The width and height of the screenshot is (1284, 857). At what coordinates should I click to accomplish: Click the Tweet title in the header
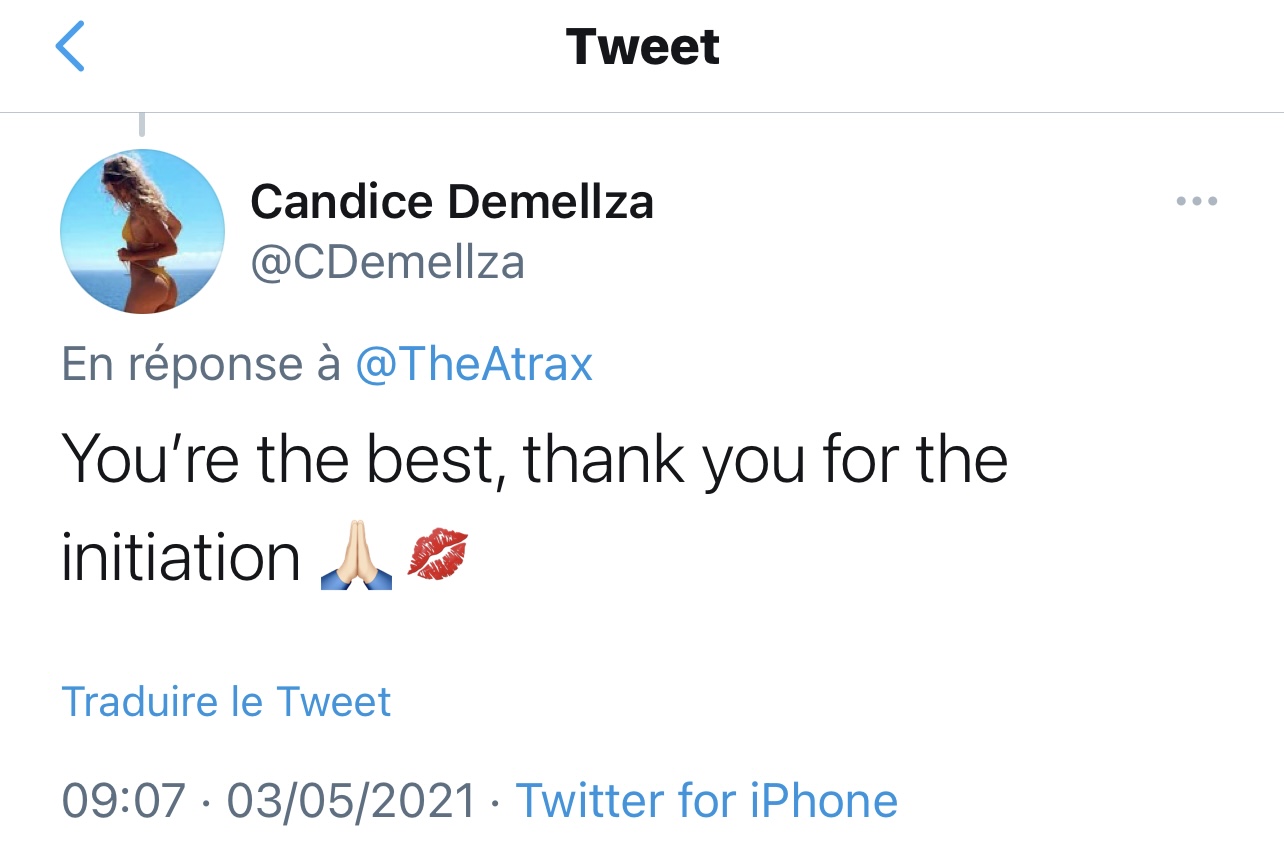[x=642, y=48]
